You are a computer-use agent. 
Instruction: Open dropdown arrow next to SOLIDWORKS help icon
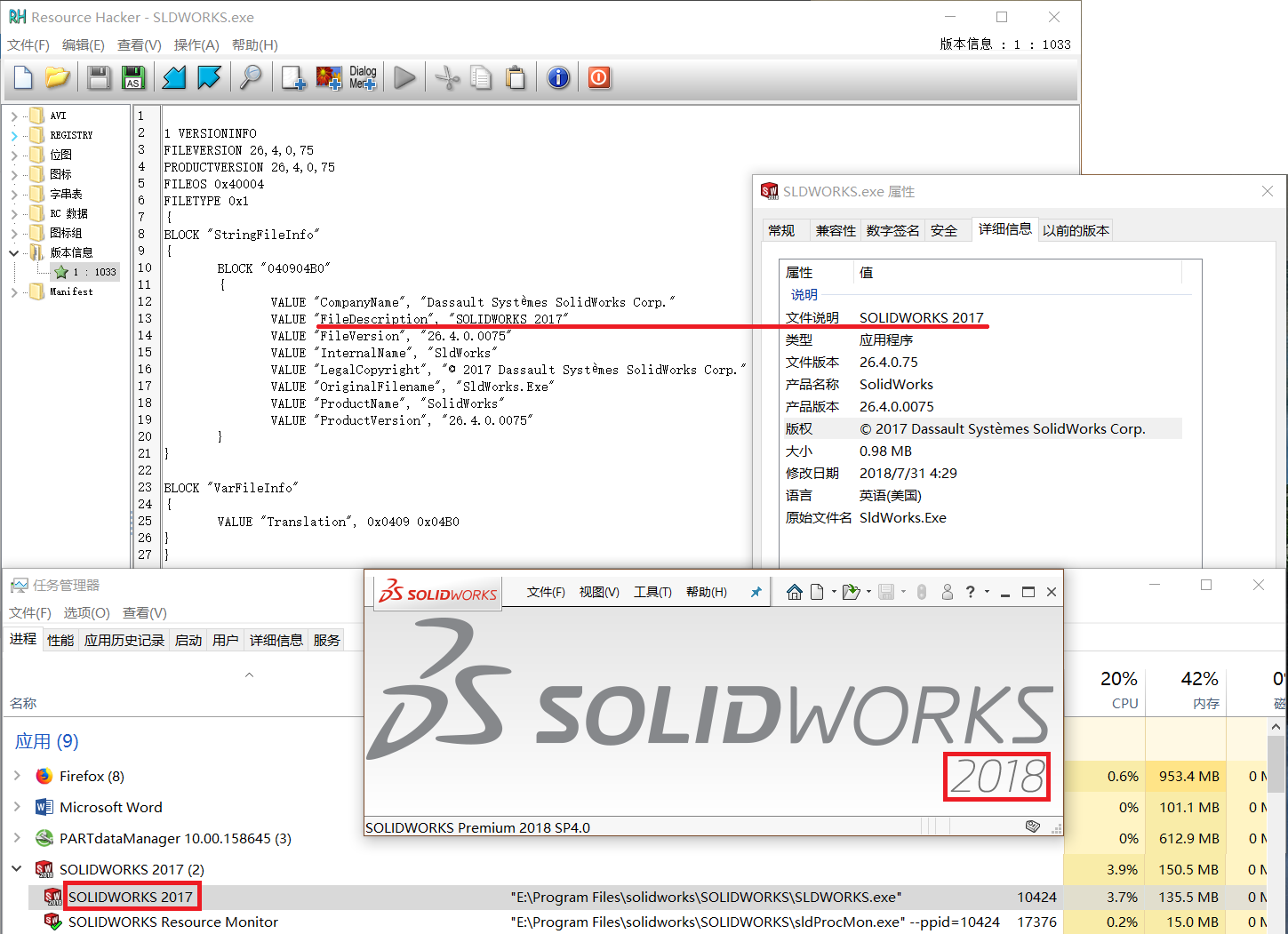point(987,592)
